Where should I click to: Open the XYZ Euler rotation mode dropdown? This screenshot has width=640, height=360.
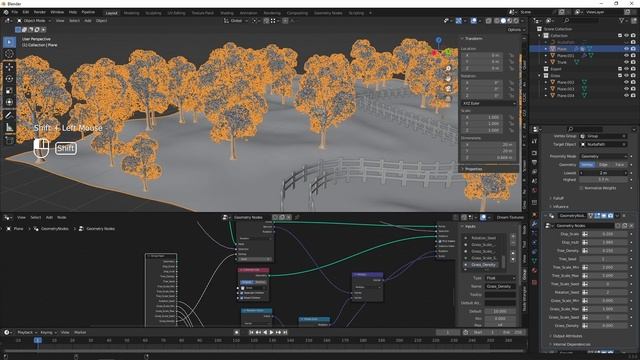click(x=489, y=103)
